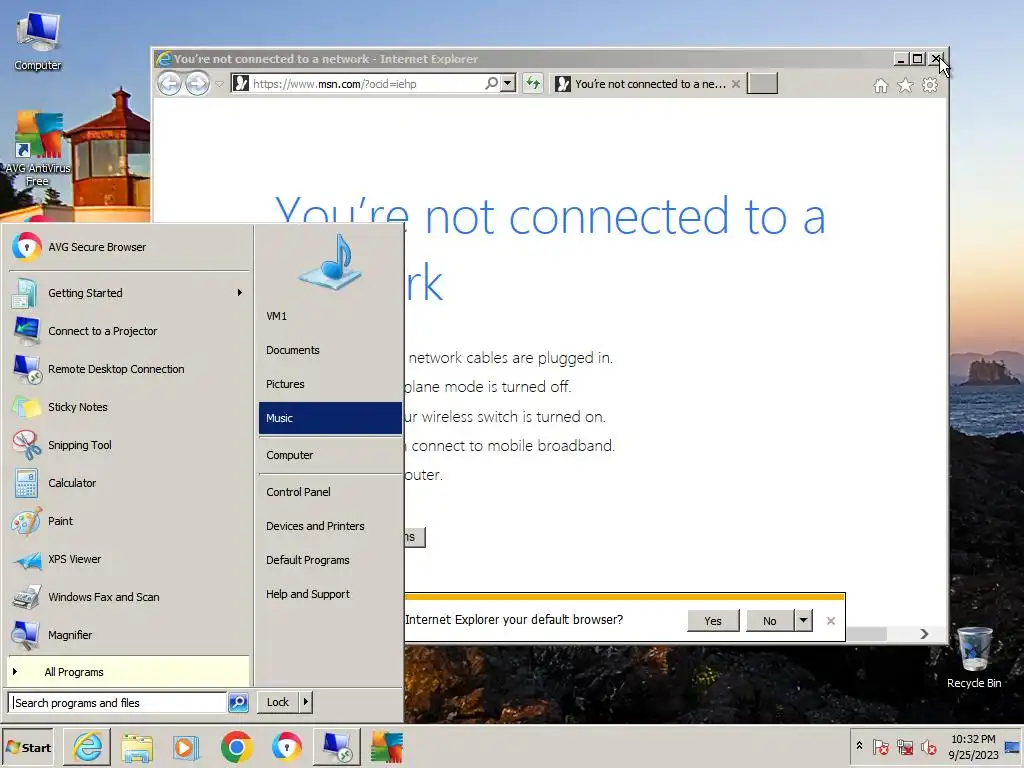Click the taskbar clock and date
The height and width of the screenshot is (768, 1024).
coord(973,747)
